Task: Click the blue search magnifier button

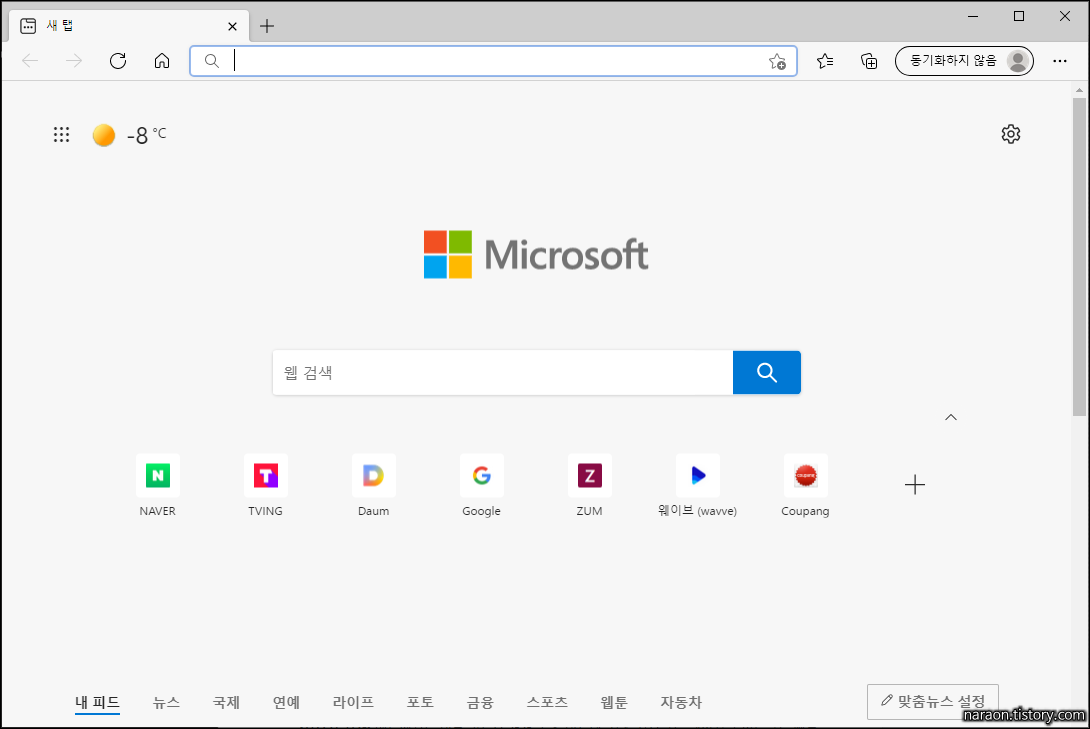Action: 767,372
